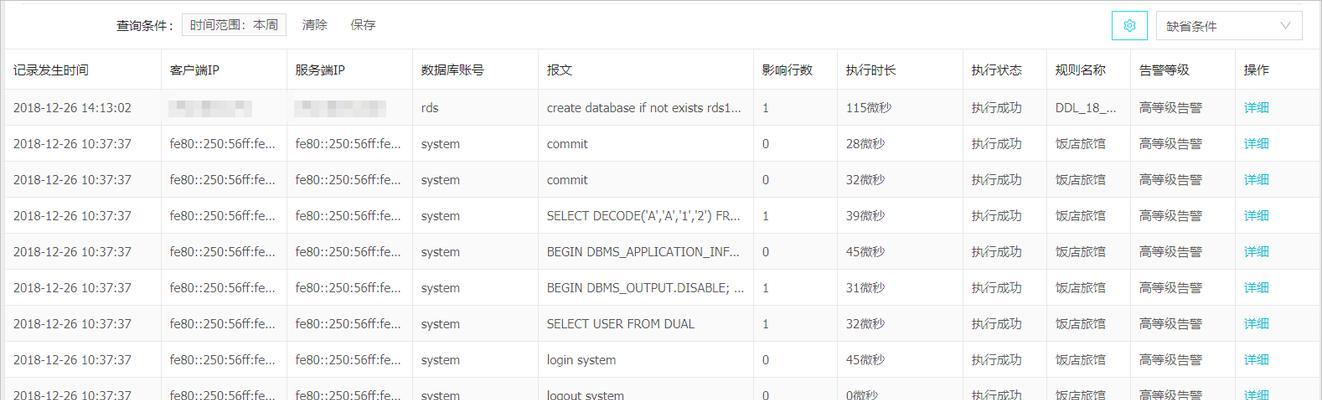Viewport: 1322px width, 400px height.
Task: Click the 数据库账号 column header
Action: (453, 70)
